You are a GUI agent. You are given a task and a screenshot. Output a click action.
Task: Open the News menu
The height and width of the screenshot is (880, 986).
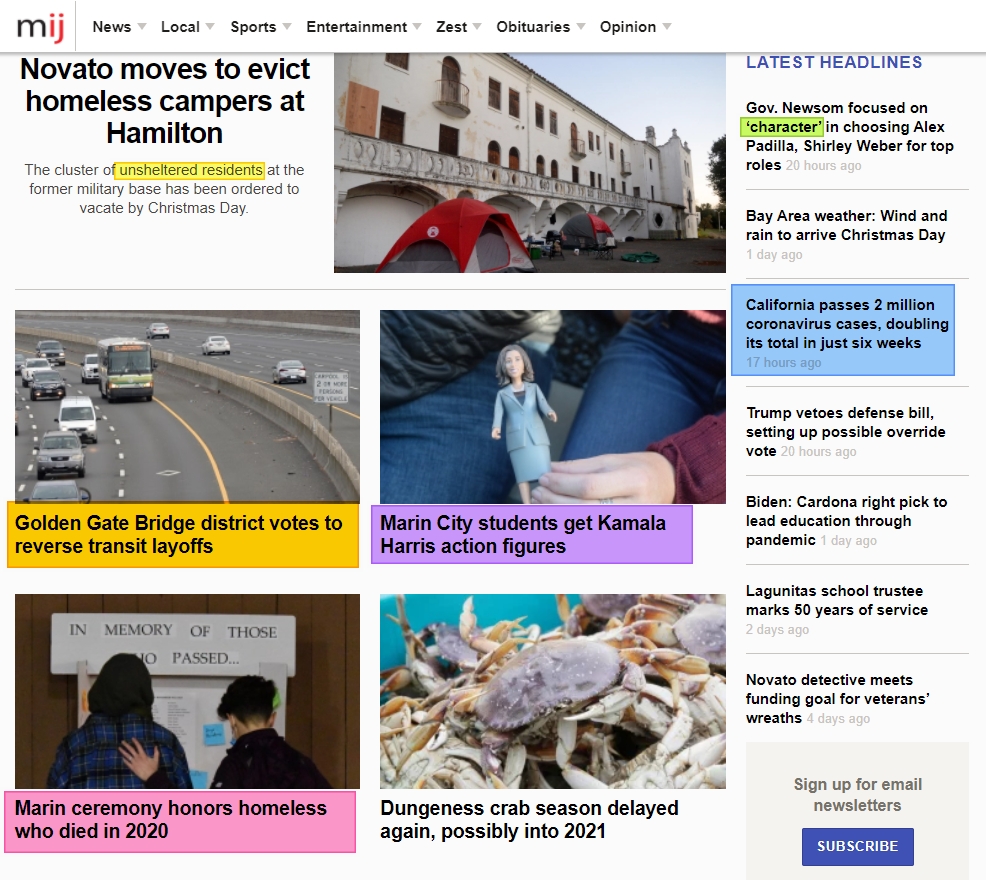pos(112,27)
